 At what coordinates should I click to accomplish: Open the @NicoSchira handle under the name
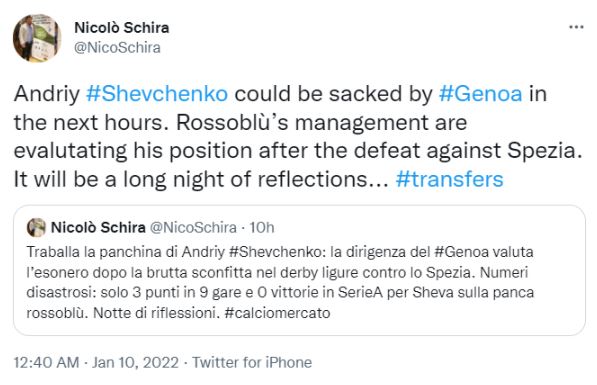pyautogui.click(x=117, y=48)
